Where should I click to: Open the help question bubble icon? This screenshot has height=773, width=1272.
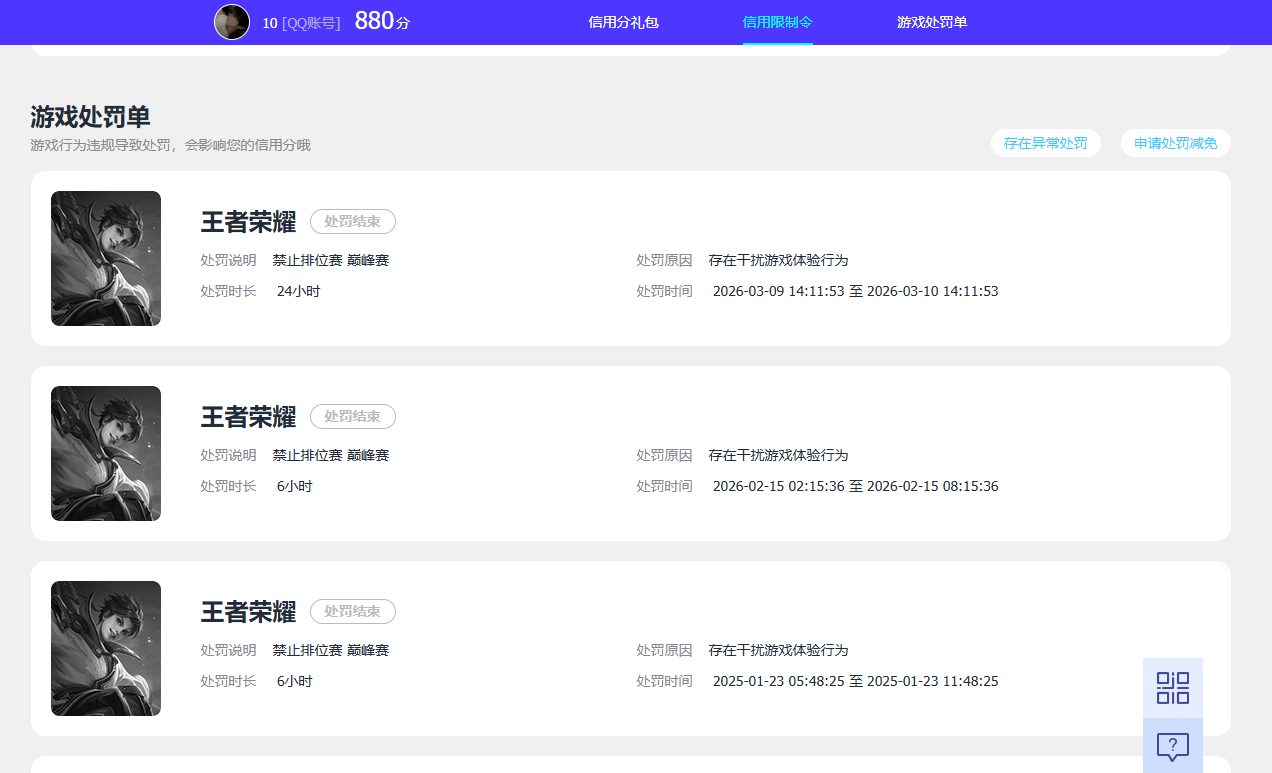tap(1173, 746)
